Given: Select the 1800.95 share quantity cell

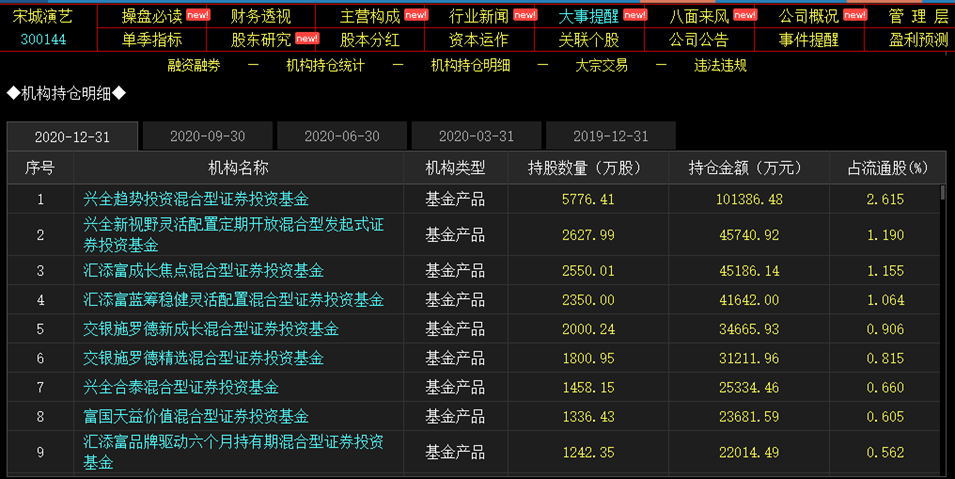Looking at the screenshot, I should pyautogui.click(x=588, y=359).
